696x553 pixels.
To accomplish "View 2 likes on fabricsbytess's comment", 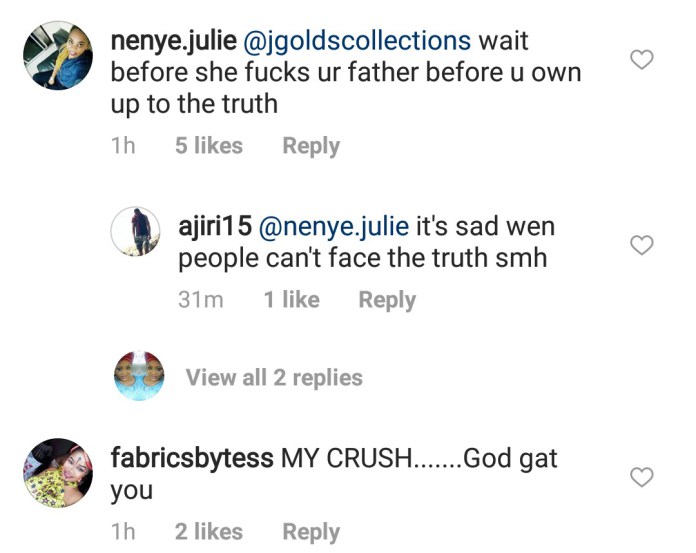I will (208, 532).
